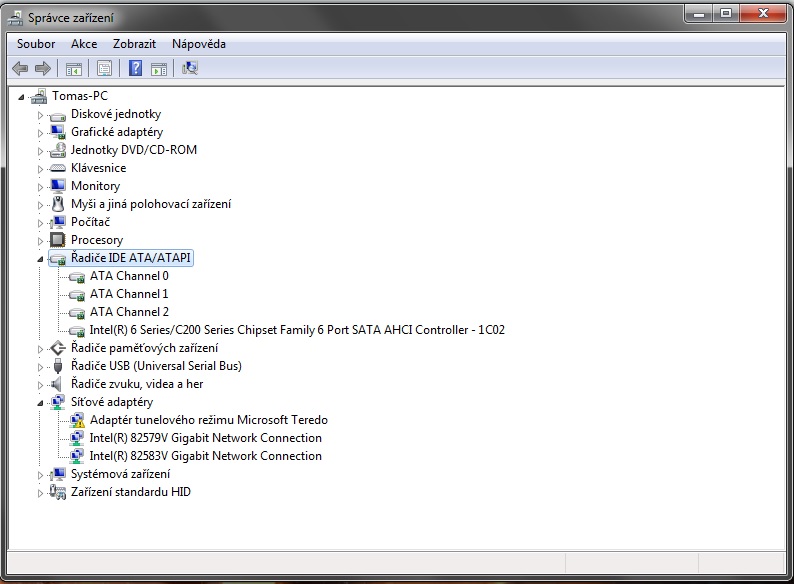Viewport: 795px width, 584px height.
Task: Expand the Jednotky DVD/CD-ROM node
Action: point(40,151)
